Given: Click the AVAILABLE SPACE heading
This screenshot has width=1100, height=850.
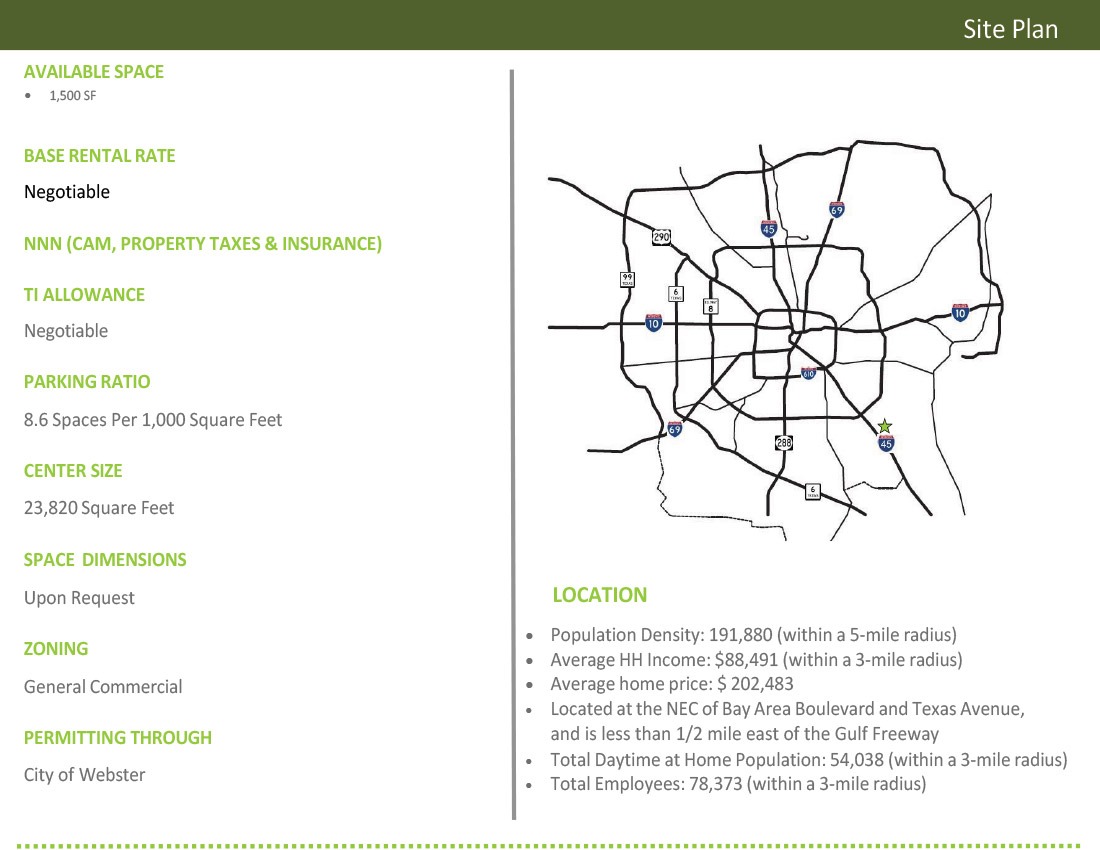Looking at the screenshot, I should point(94,72).
